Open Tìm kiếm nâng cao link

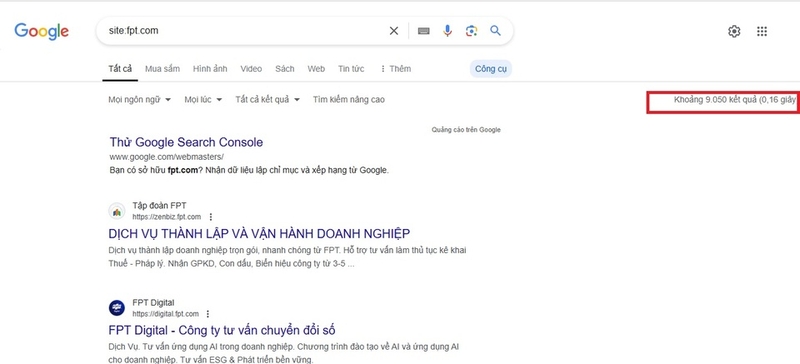pyautogui.click(x=349, y=100)
